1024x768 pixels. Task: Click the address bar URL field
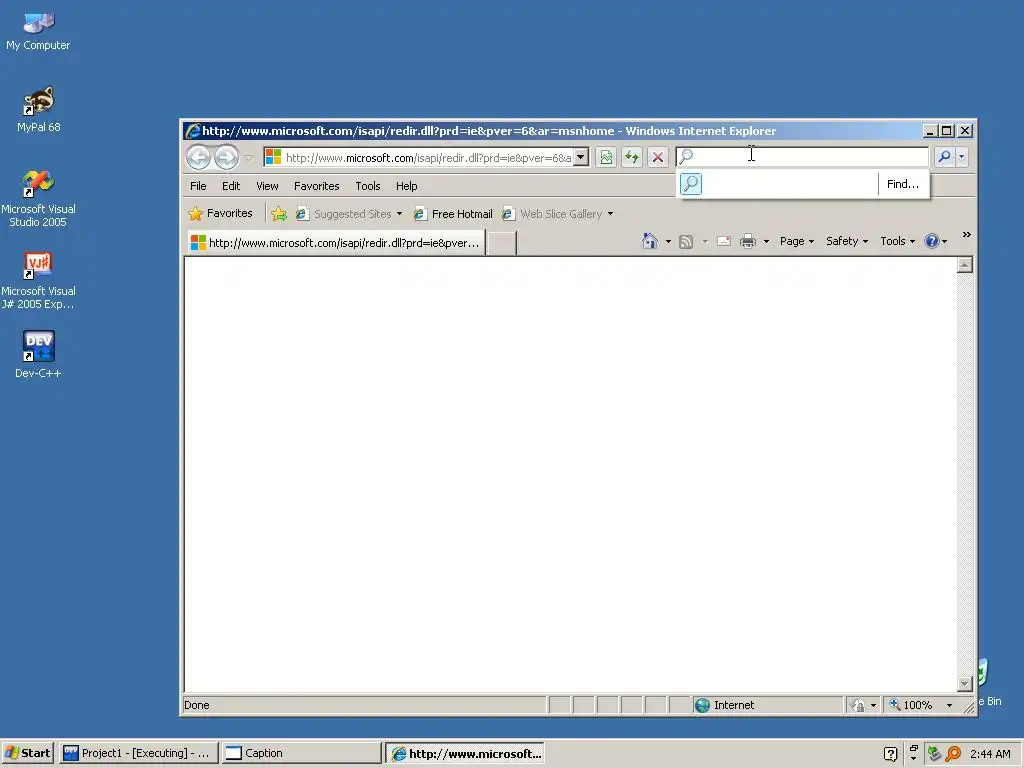point(428,157)
